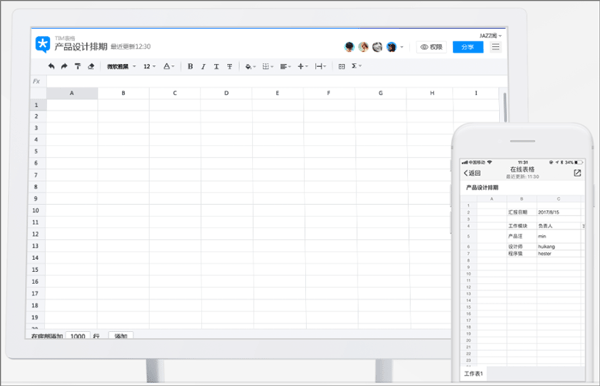
Task: Click the eraser clear-format icon
Action: [x=91, y=66]
